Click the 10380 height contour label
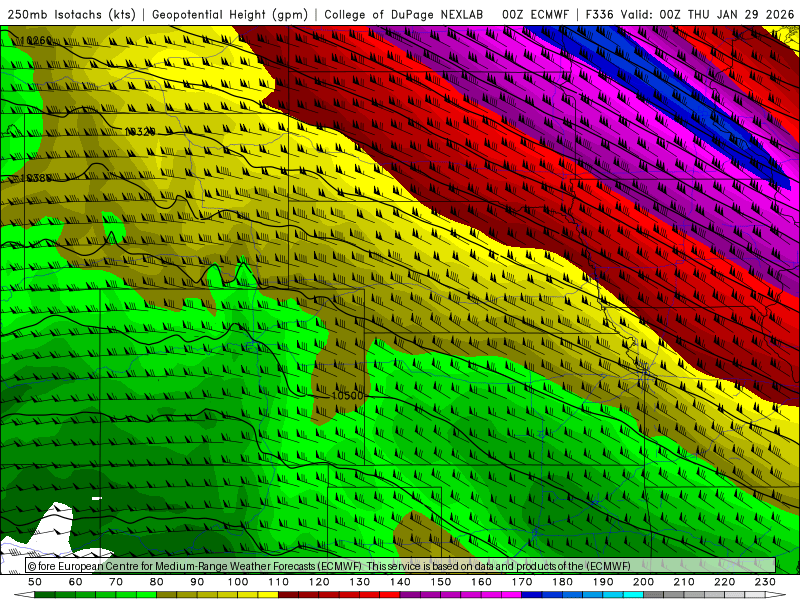Image resolution: width=800 pixels, height=600 pixels. pyautogui.click(x=35, y=178)
